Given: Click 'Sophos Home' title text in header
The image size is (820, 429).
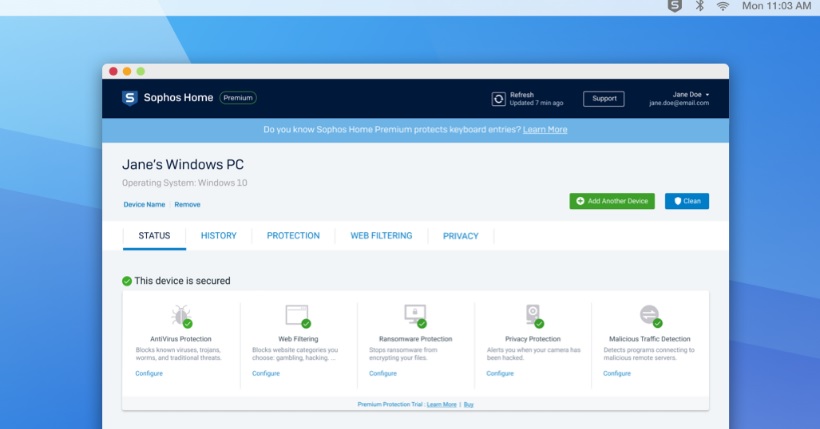Looking at the screenshot, I should tap(178, 98).
